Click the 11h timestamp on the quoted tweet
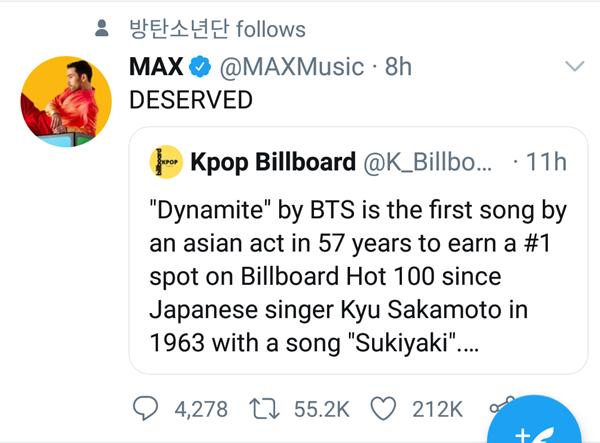Screen dimensions: 600x443 point(546,162)
